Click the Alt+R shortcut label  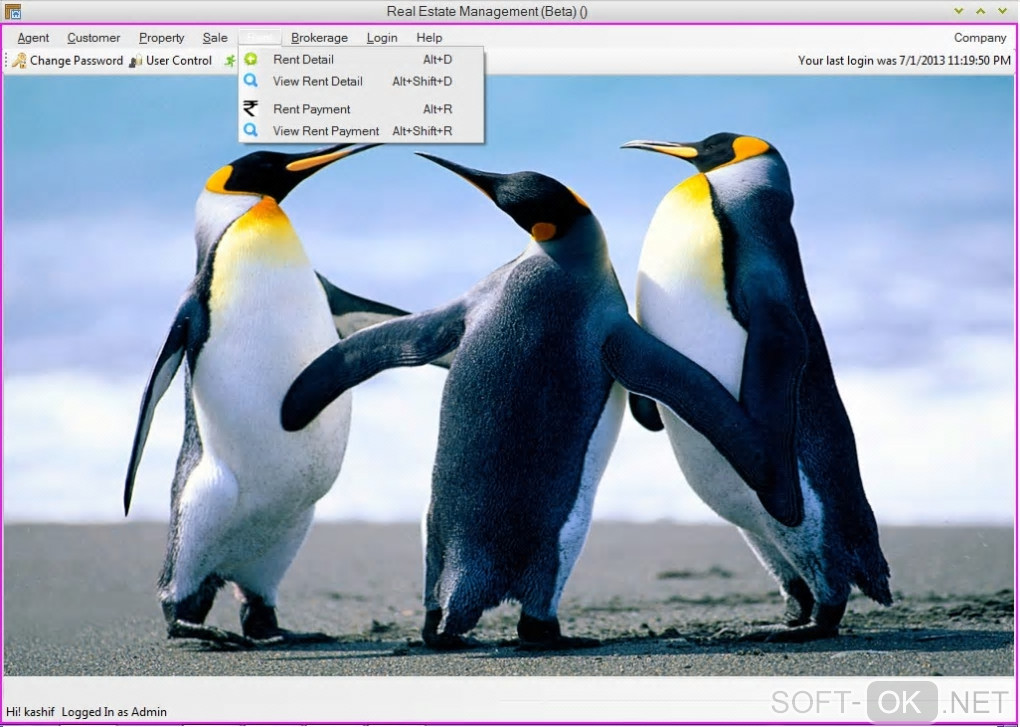tap(437, 109)
